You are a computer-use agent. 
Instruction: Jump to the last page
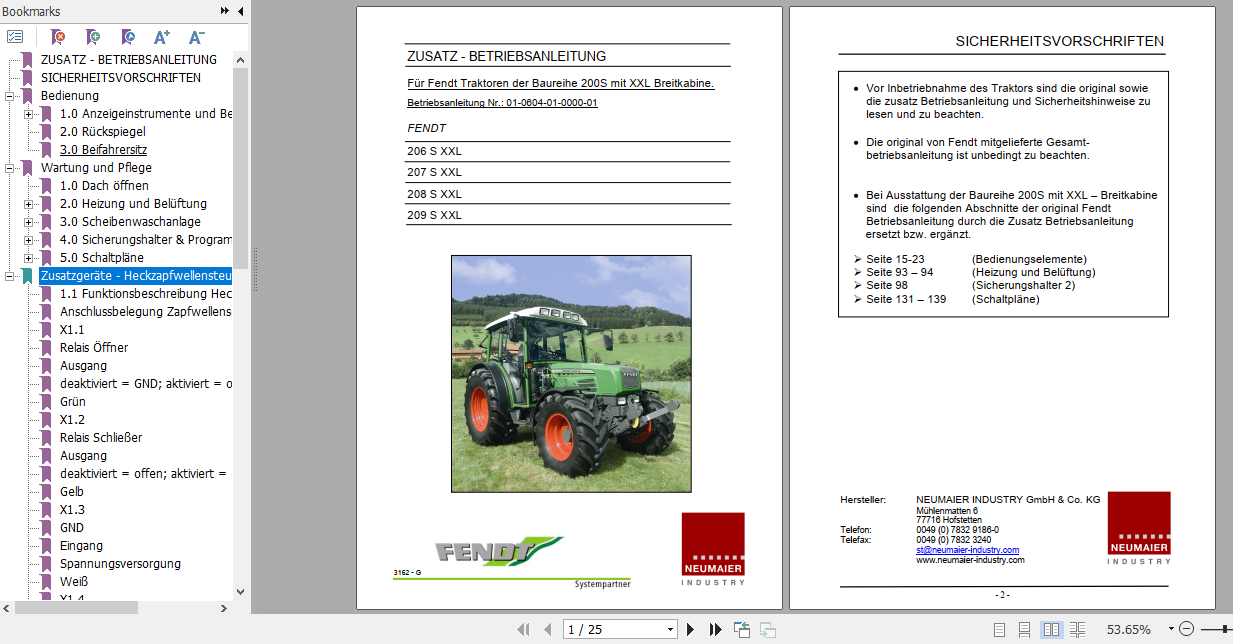715,629
